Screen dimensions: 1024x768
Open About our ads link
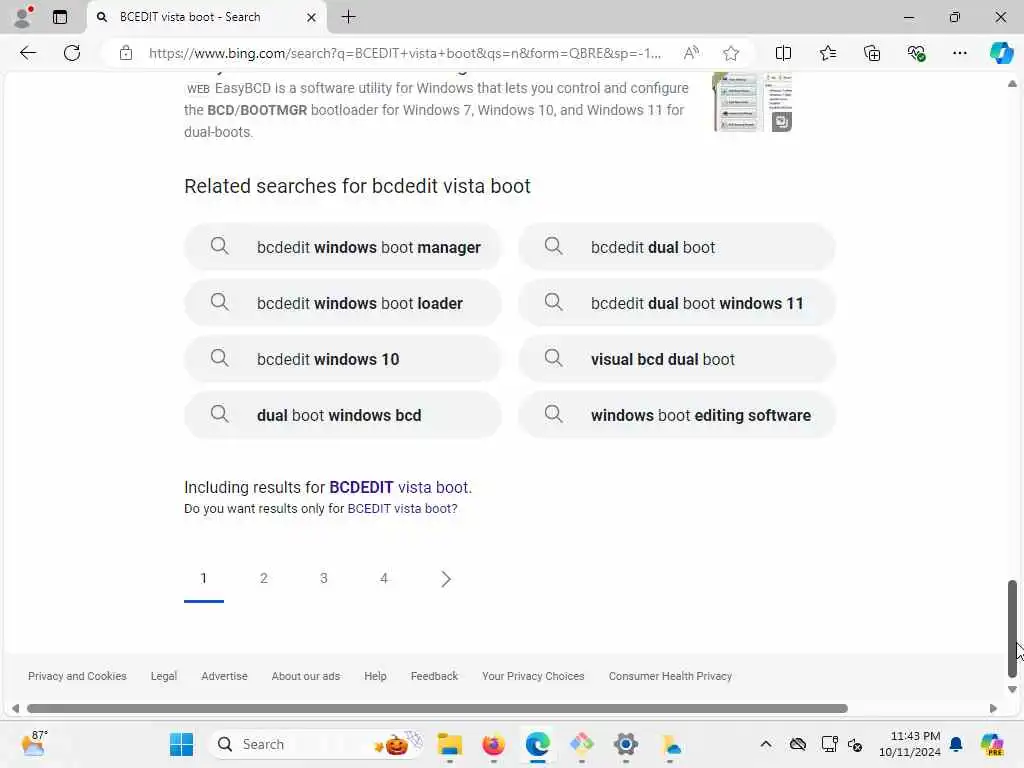point(306,677)
